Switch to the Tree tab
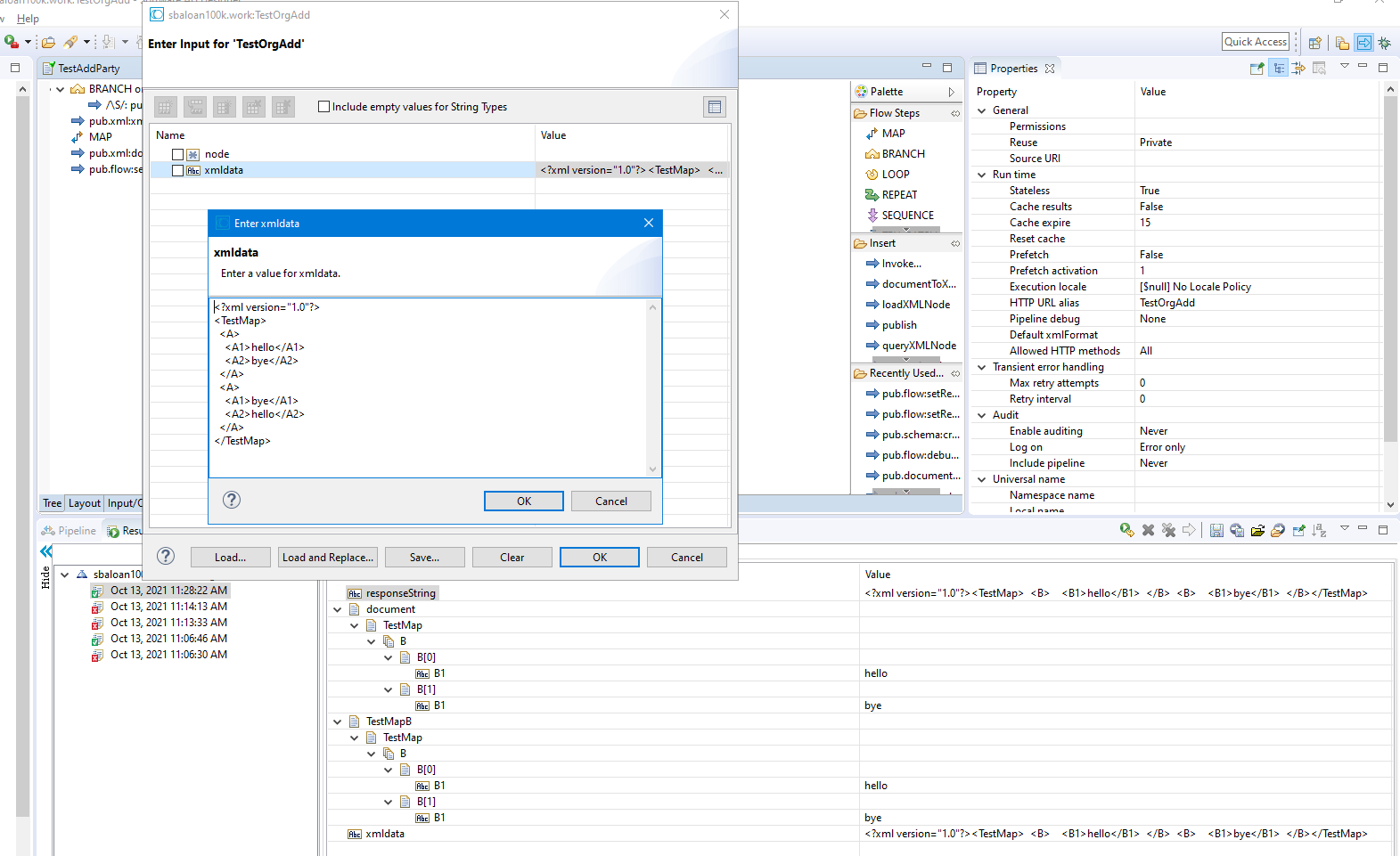Viewport: 1400px width, 856px height. 53,503
